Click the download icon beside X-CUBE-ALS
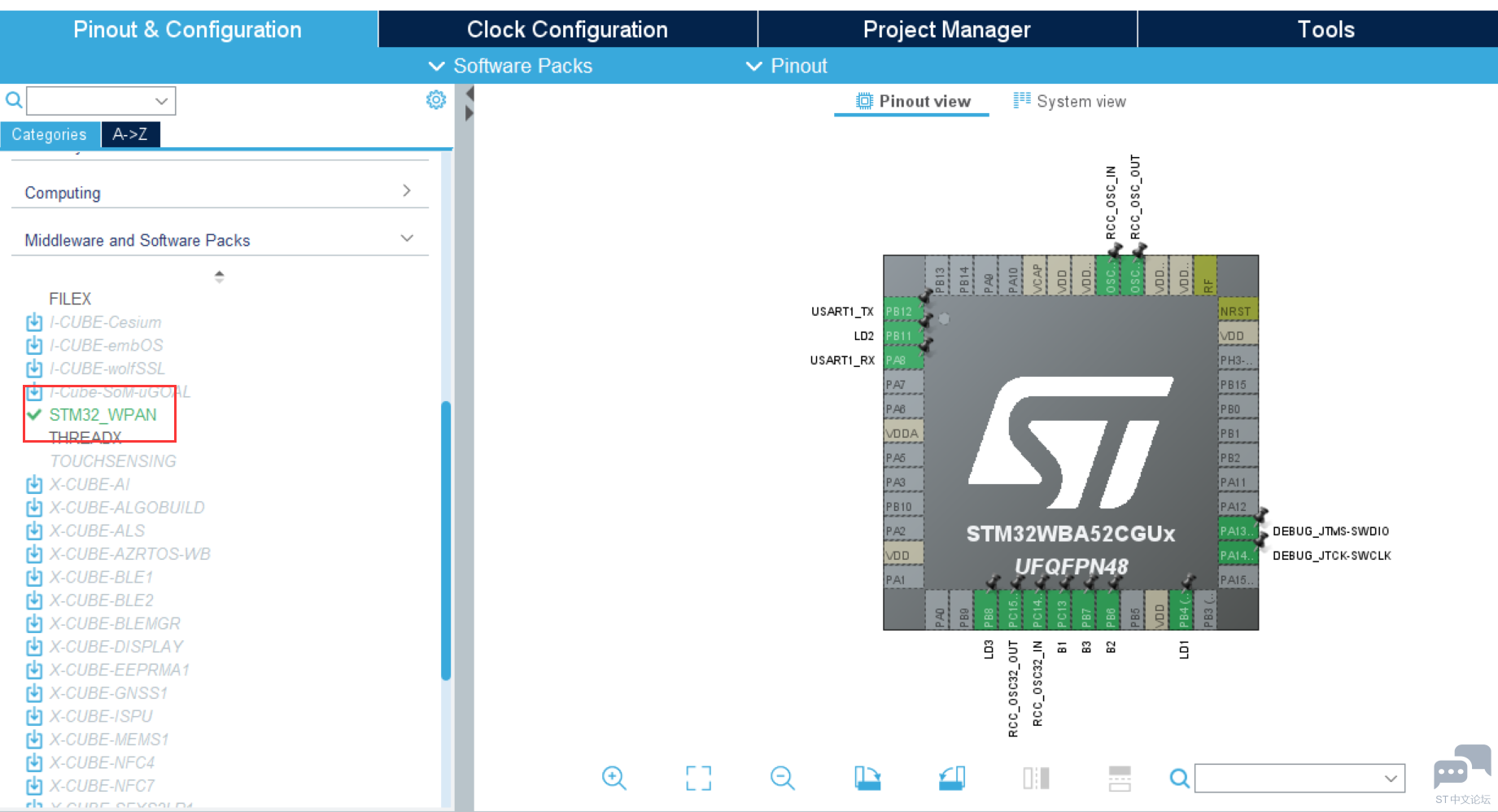1498x812 pixels. pyautogui.click(x=34, y=530)
